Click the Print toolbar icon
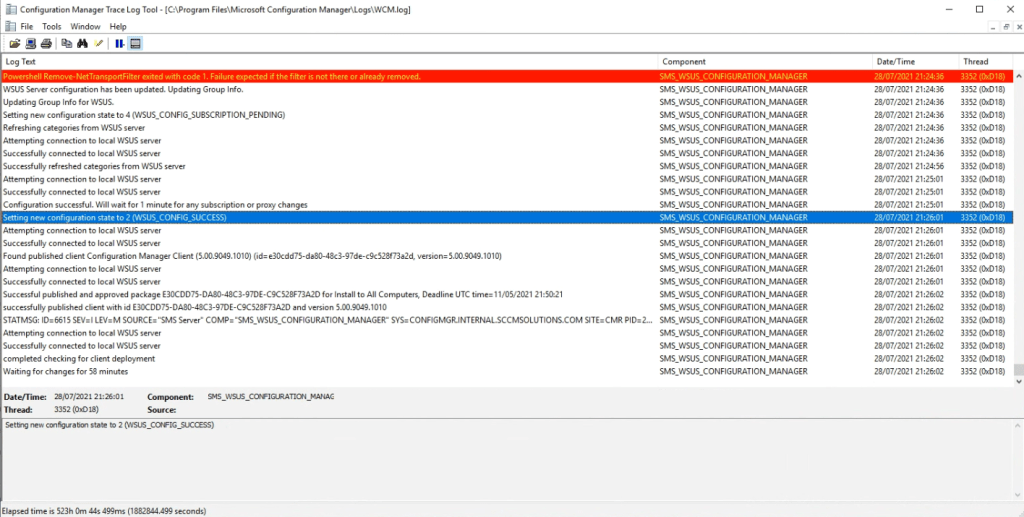The height and width of the screenshot is (517, 1024). click(x=46, y=43)
